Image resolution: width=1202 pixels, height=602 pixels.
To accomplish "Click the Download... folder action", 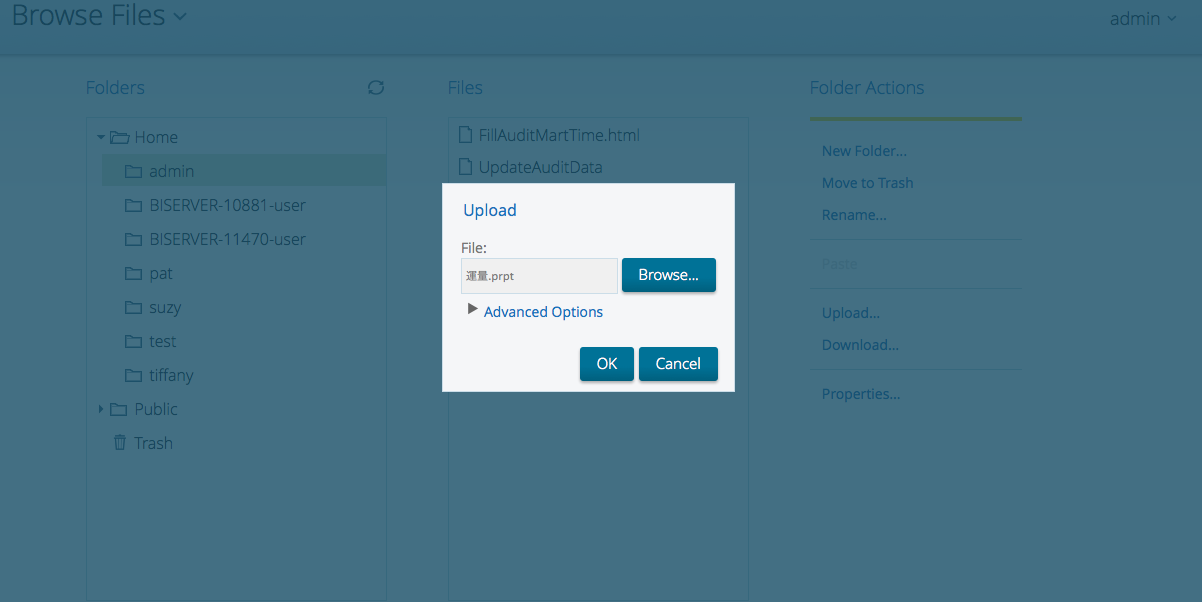I will [x=860, y=345].
